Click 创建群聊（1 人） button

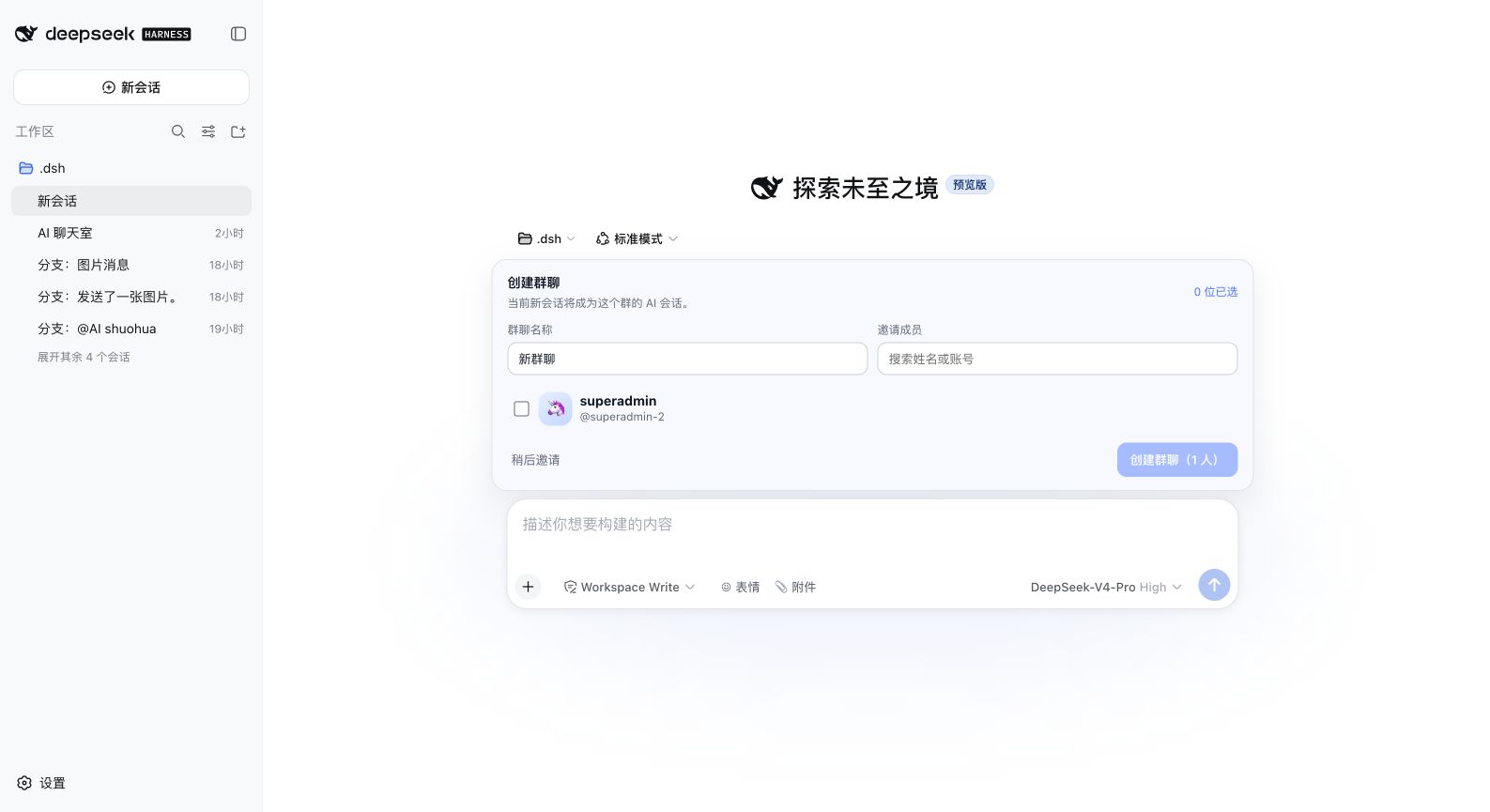[x=1177, y=460]
